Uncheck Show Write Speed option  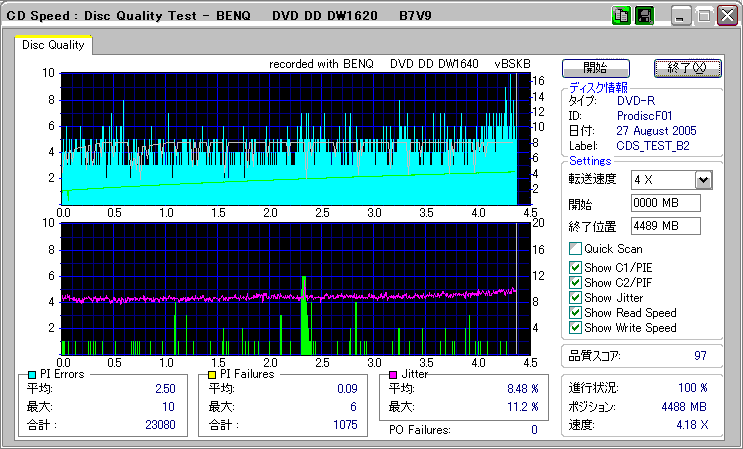pos(575,327)
